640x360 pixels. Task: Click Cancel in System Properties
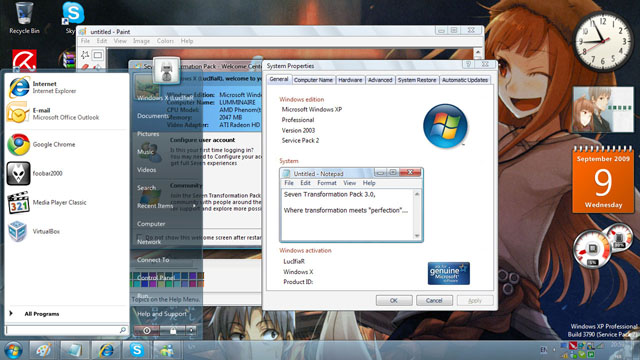click(x=434, y=300)
